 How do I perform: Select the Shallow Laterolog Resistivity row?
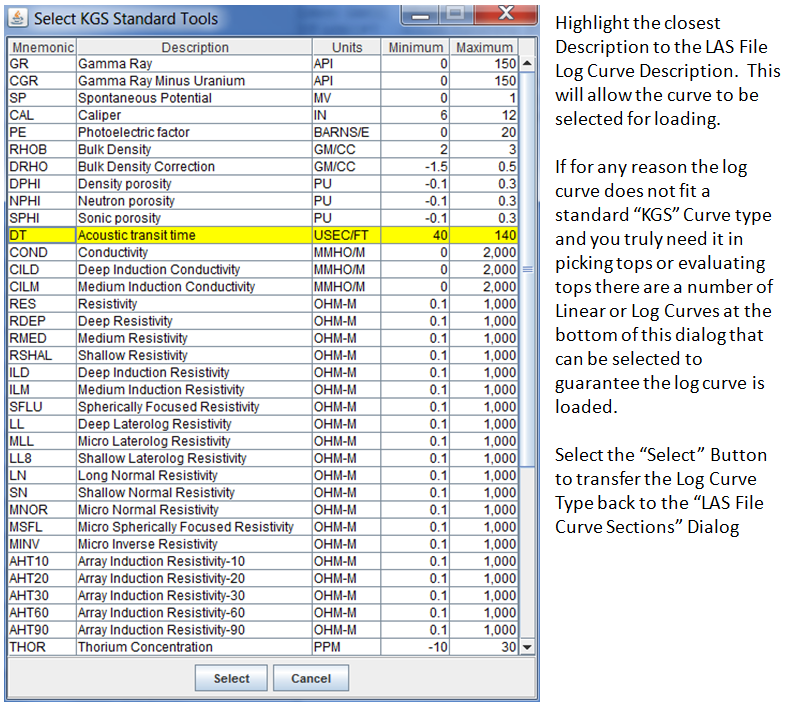263,458
